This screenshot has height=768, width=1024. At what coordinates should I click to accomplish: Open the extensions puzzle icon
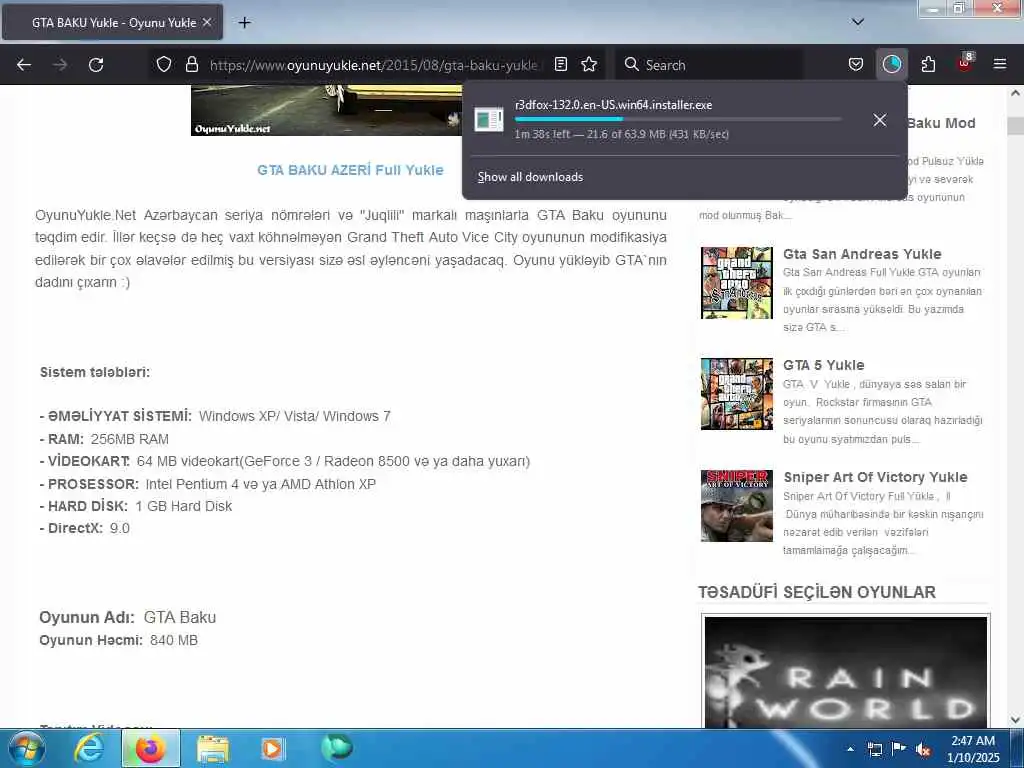(928, 64)
